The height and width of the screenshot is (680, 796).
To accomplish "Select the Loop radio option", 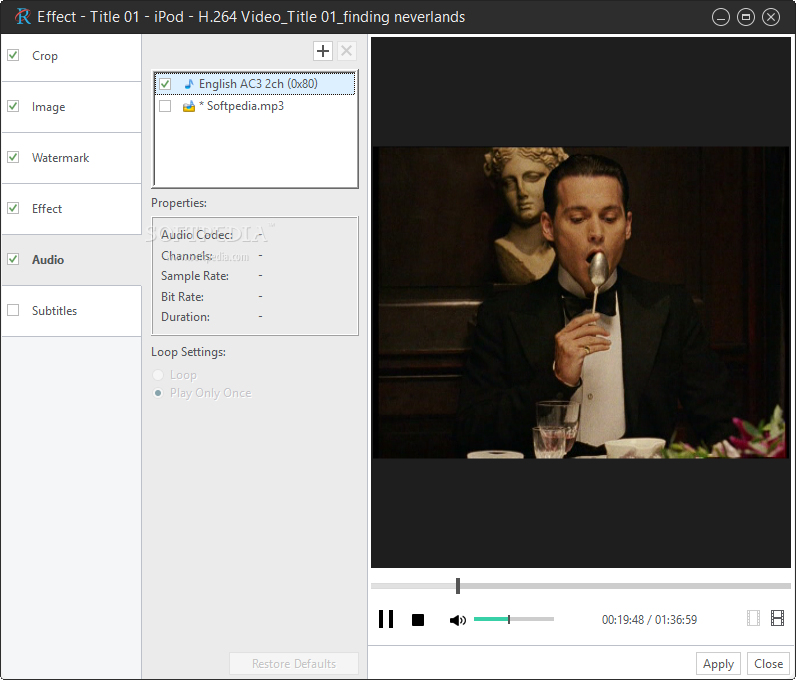I will coord(158,375).
